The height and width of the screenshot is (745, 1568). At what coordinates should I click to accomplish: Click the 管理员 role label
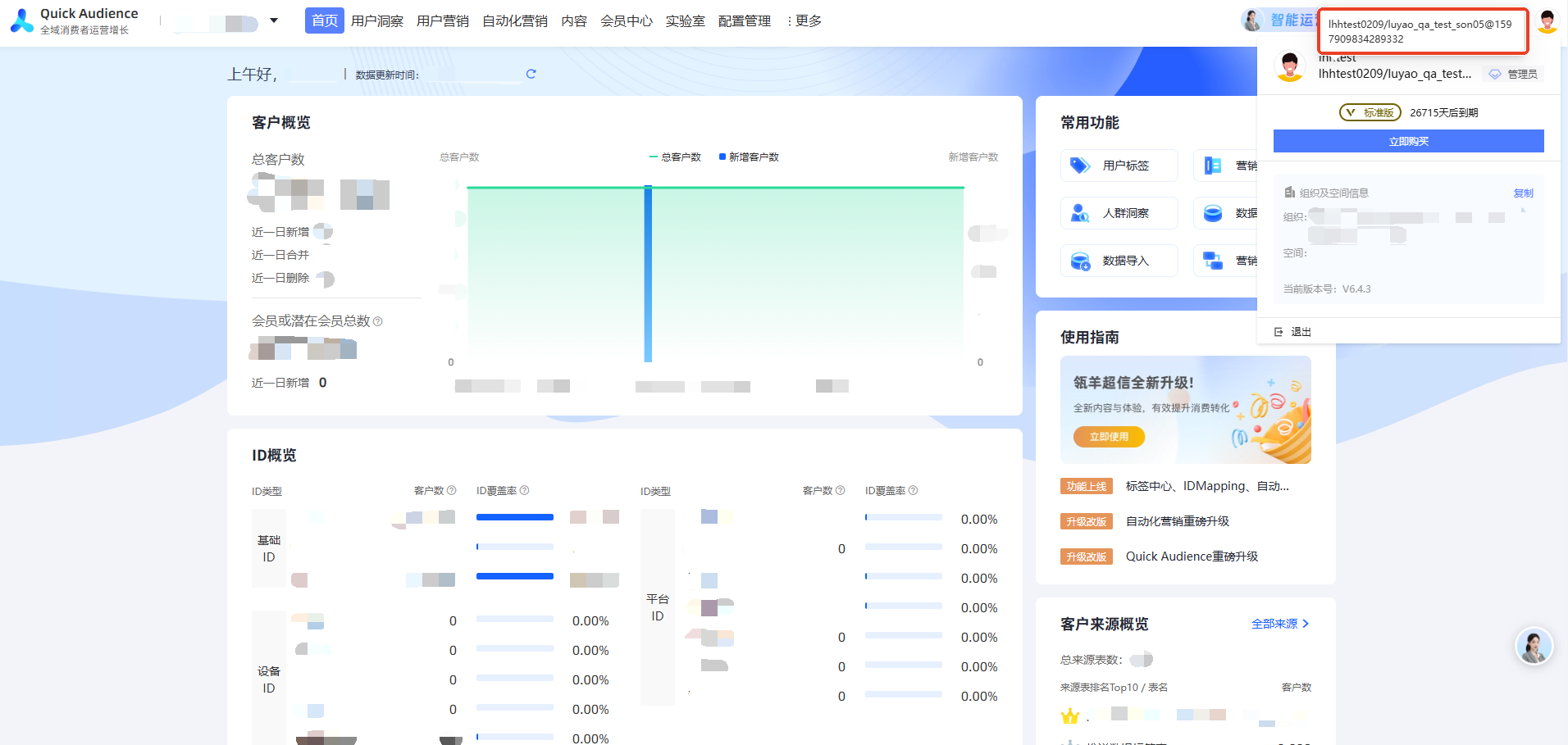[x=1522, y=74]
